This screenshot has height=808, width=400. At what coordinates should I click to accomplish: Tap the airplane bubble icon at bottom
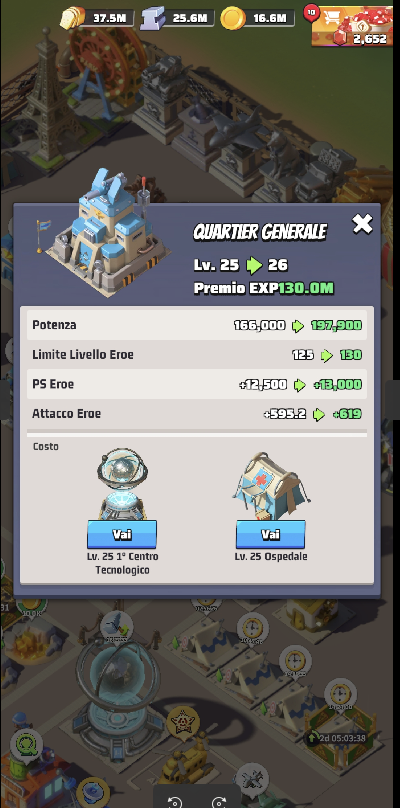tap(252, 780)
